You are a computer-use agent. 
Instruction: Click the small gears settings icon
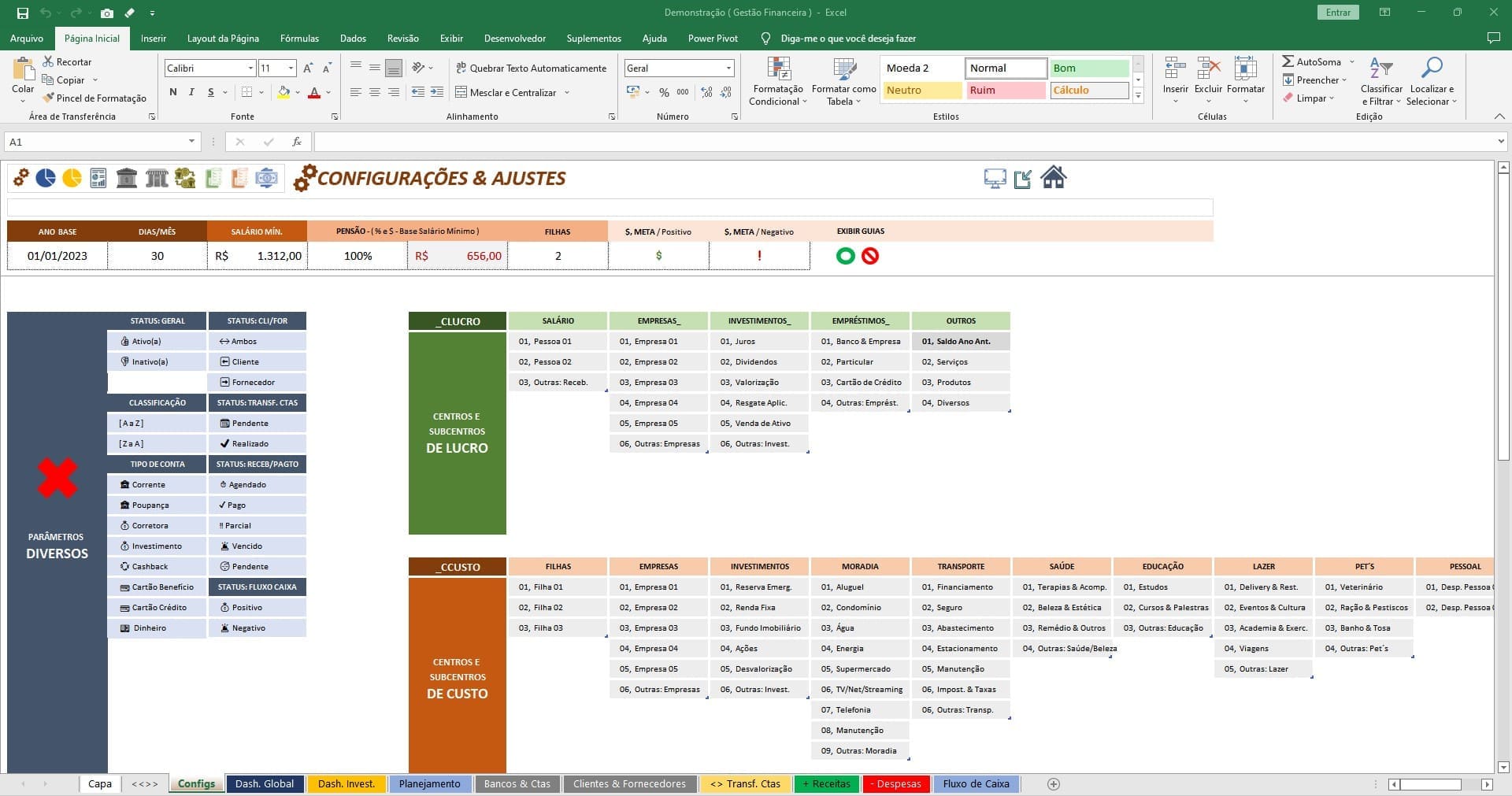21,178
